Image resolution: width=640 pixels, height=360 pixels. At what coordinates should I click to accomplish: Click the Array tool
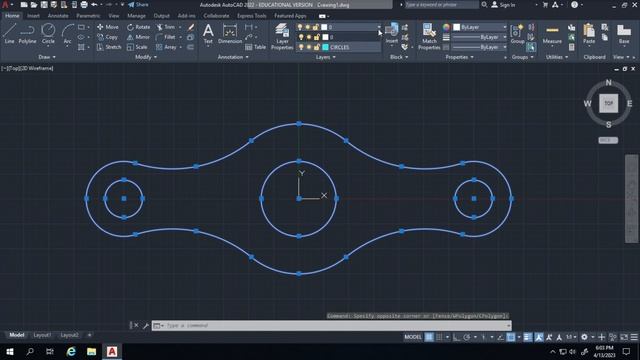tap(166, 47)
